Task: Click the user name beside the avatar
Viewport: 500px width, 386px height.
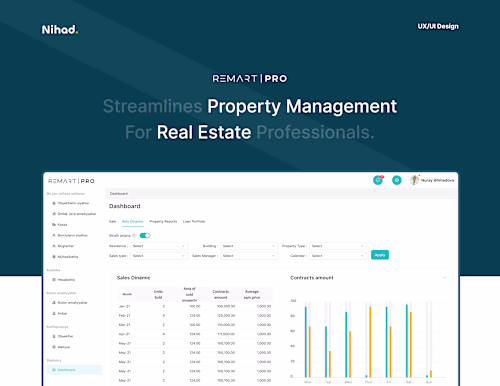Action: (x=437, y=180)
